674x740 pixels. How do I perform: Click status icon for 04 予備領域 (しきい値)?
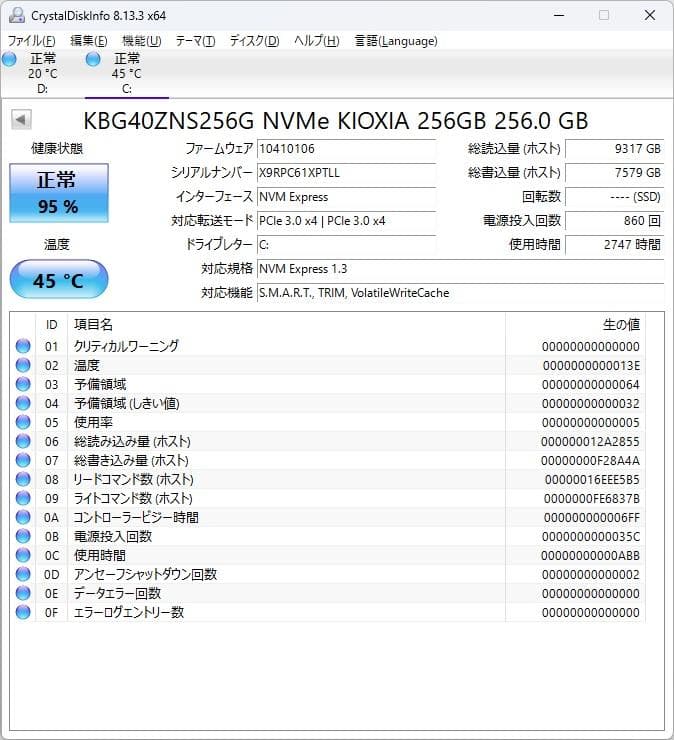pos(23,404)
